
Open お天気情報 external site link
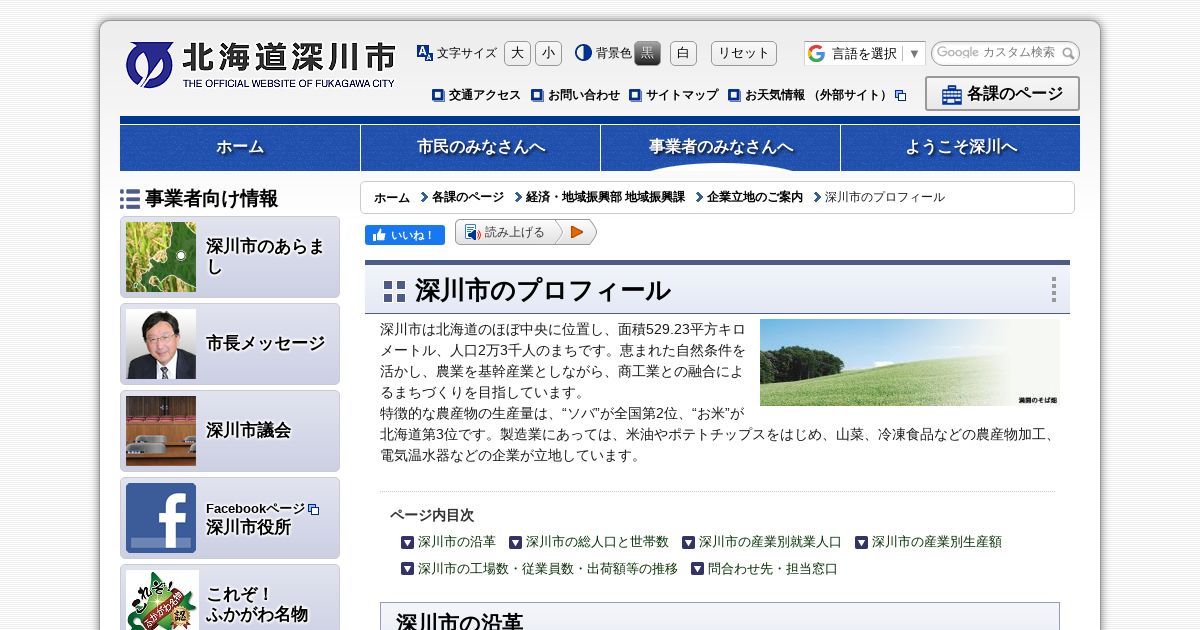coord(818,95)
